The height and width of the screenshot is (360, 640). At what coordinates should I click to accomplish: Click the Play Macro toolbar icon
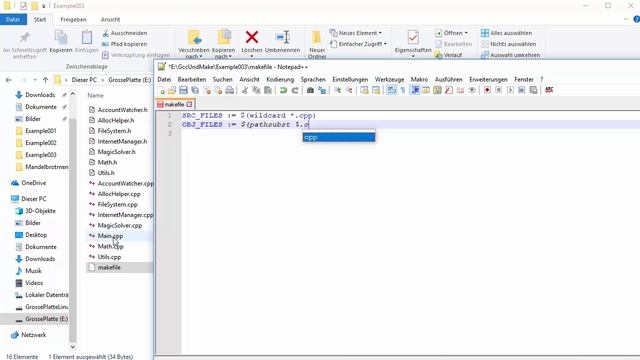[x=510, y=90]
